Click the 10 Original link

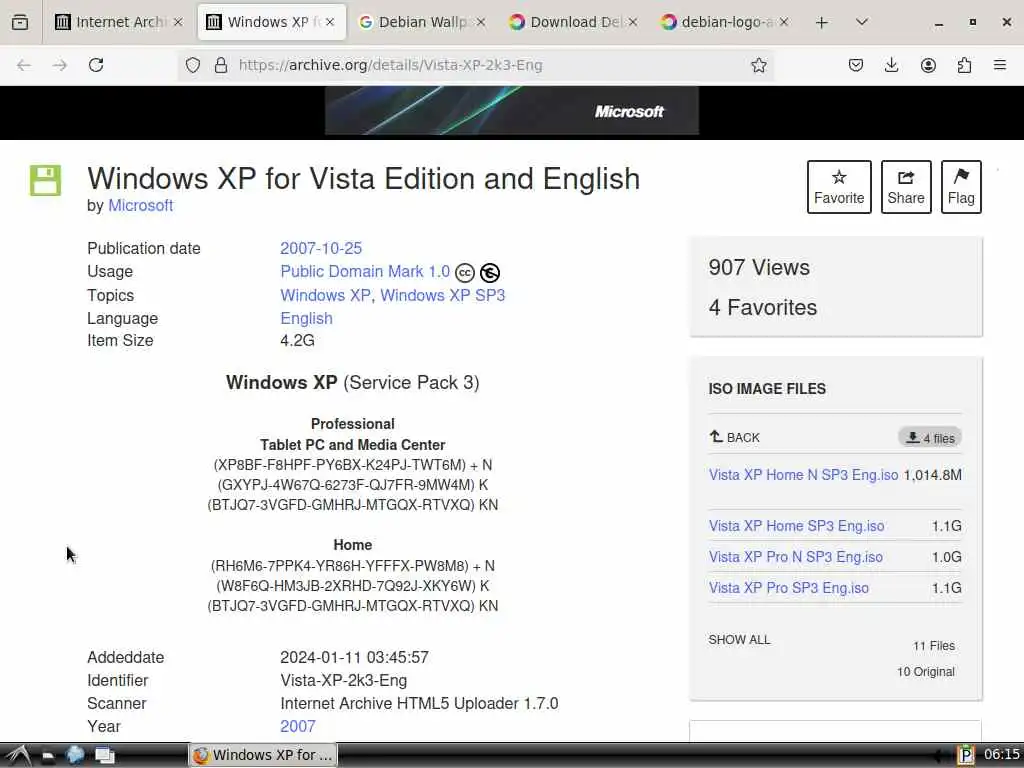(x=925, y=671)
